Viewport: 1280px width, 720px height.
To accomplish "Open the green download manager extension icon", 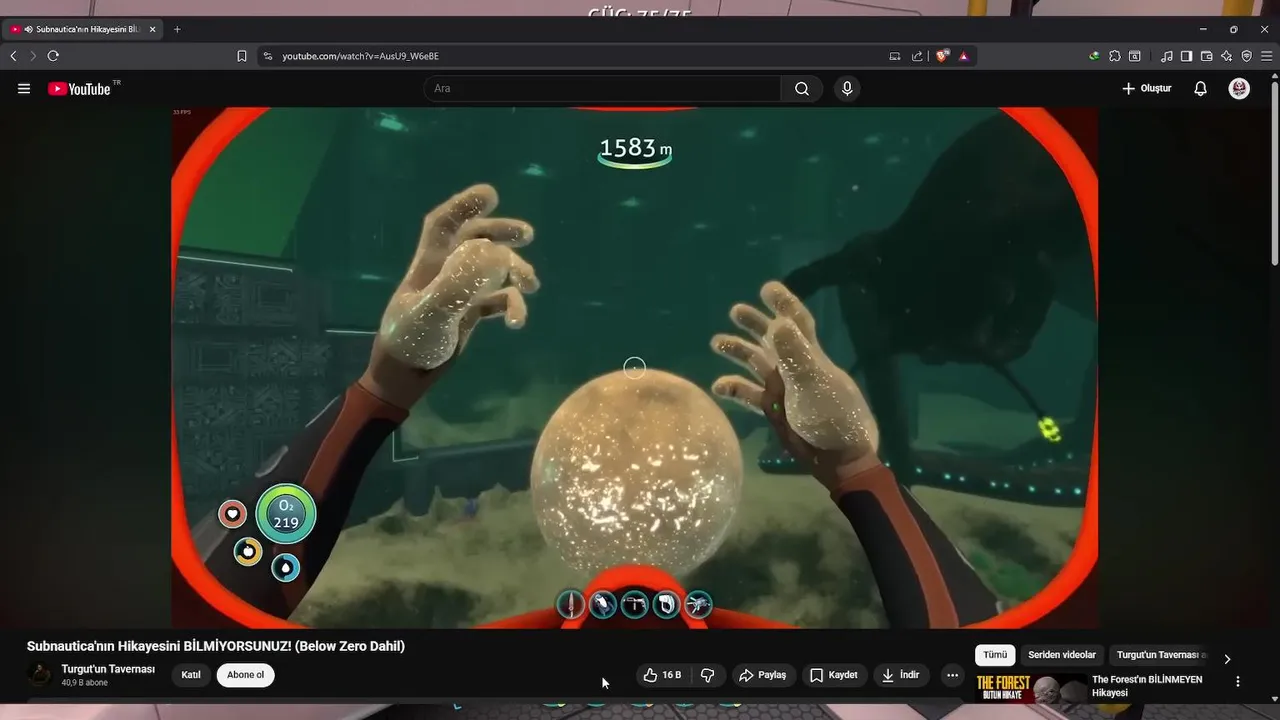I will tap(1094, 56).
